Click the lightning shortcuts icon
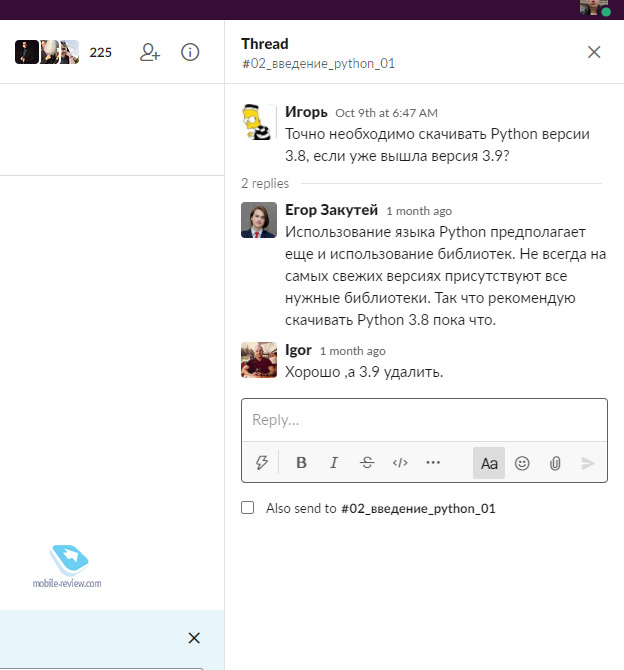The width and height of the screenshot is (624, 670). pyautogui.click(x=263, y=463)
